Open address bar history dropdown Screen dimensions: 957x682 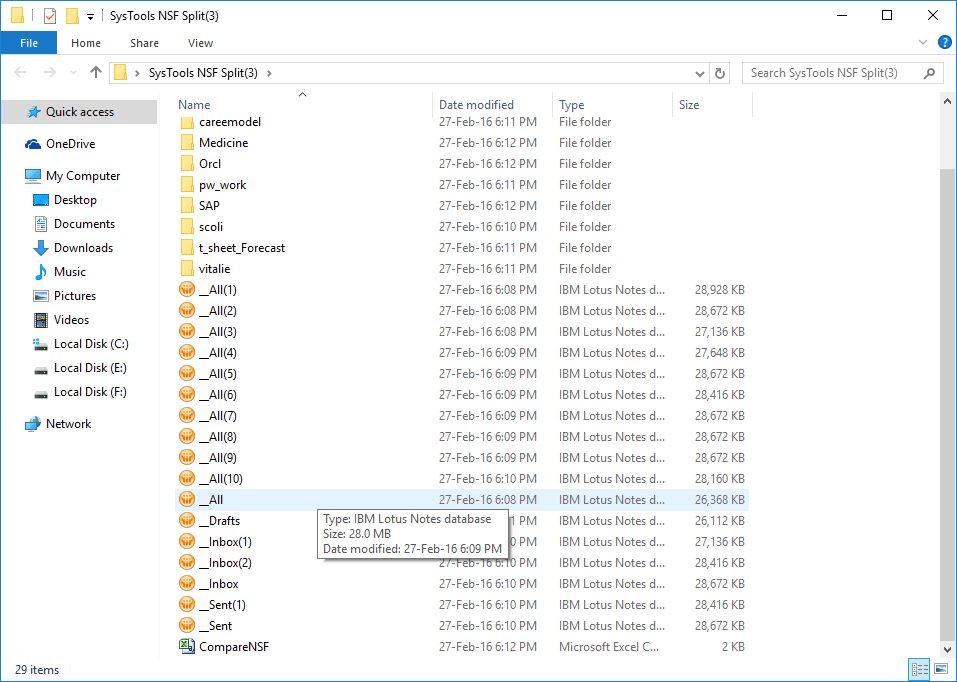700,73
